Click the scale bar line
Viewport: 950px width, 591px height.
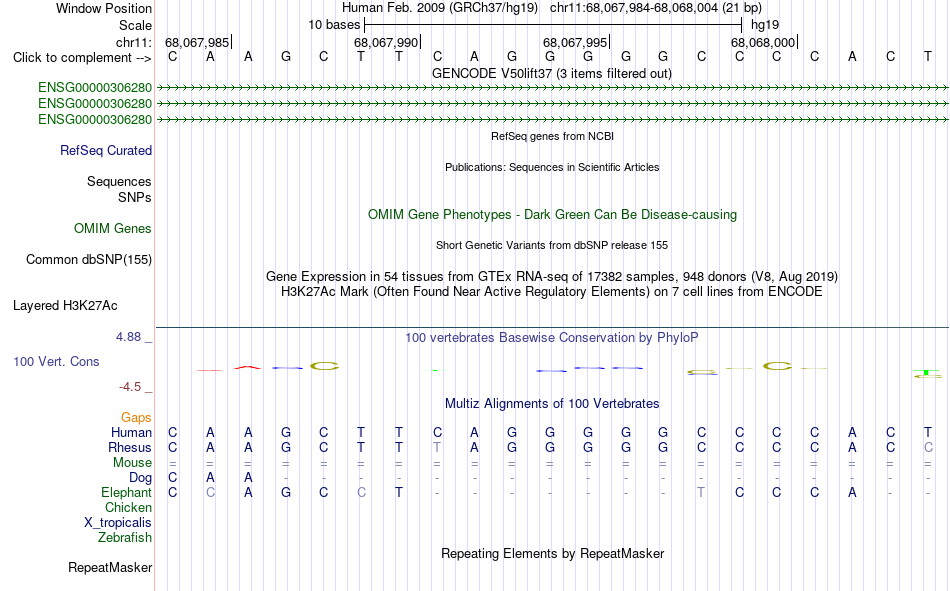[553, 25]
